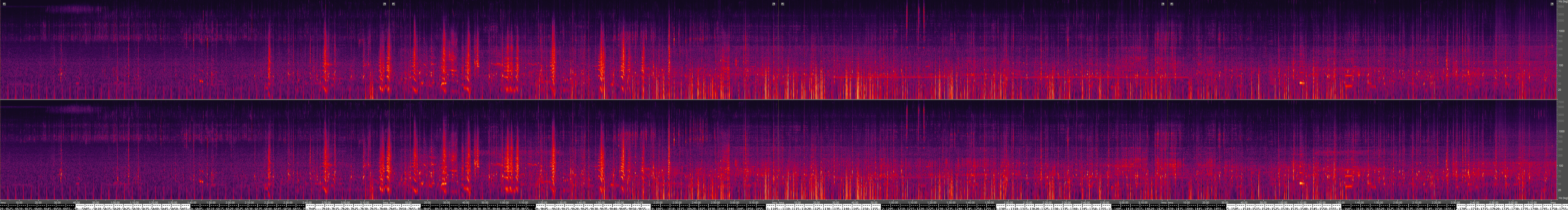Click the first clip's fade-out handle
This screenshot has width=1568, height=210.
384,4
